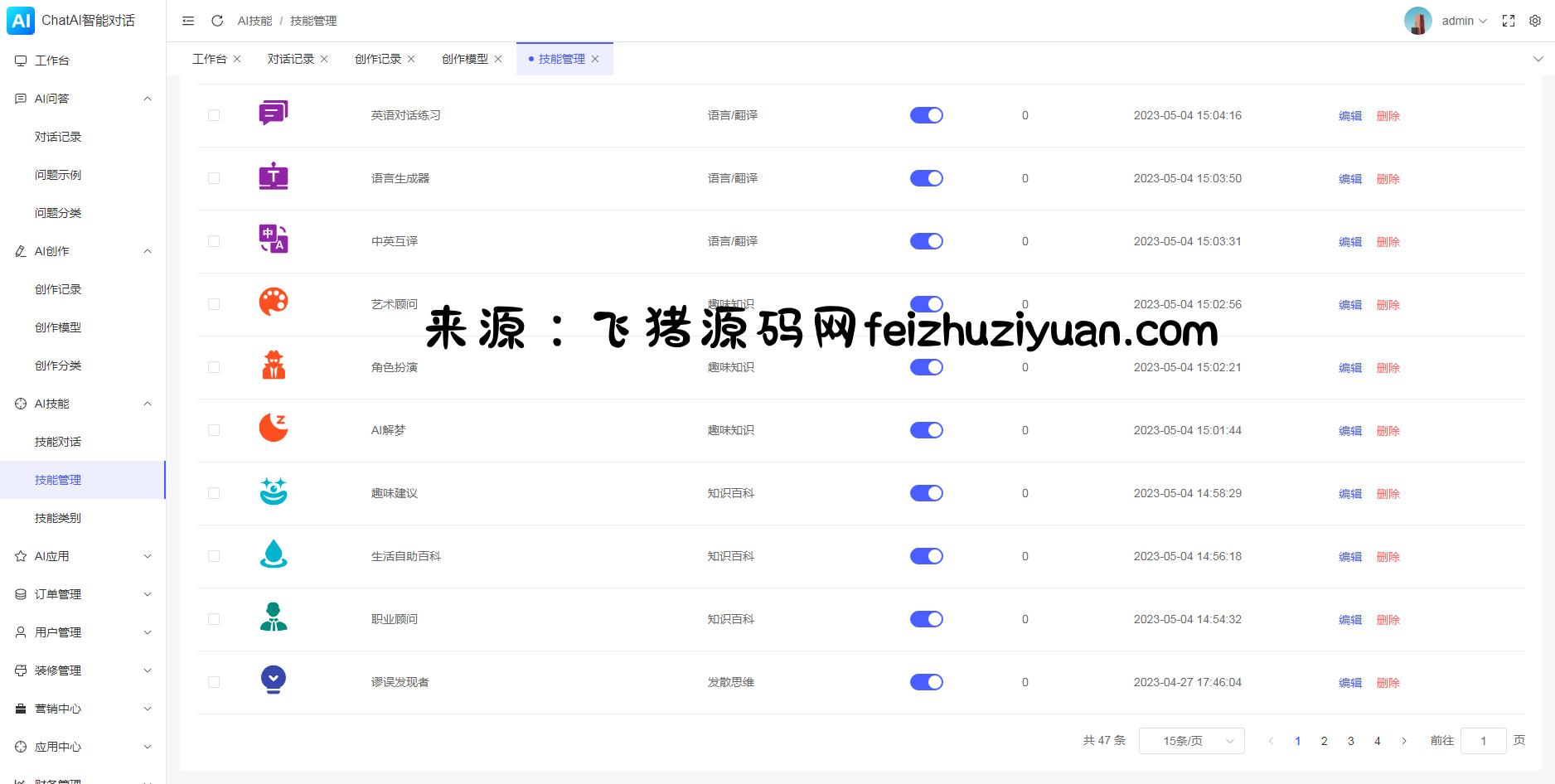This screenshot has width=1555, height=784.
Task: Click the refresh page icon
Action: [217, 21]
